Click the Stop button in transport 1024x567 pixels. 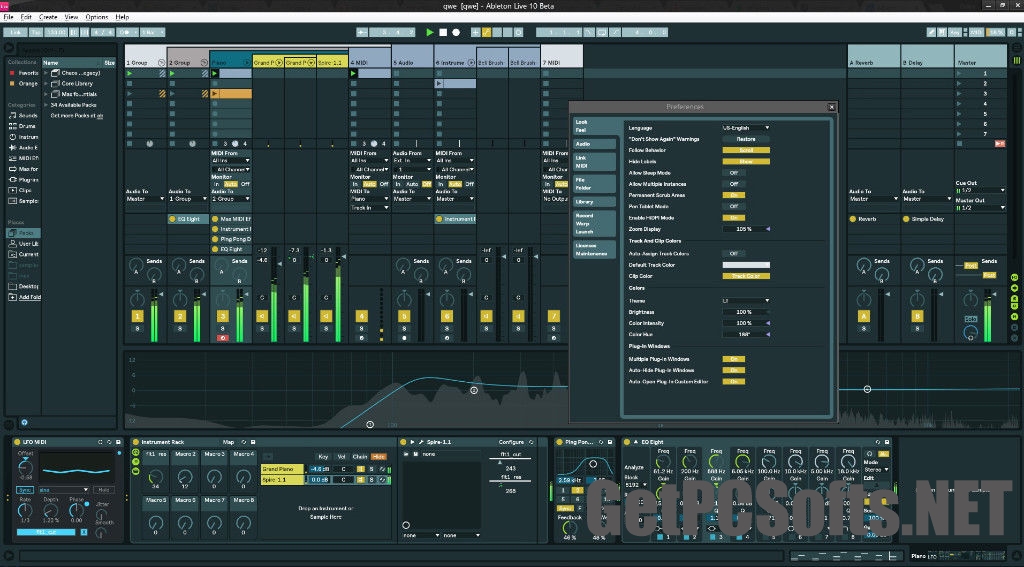[x=443, y=32]
